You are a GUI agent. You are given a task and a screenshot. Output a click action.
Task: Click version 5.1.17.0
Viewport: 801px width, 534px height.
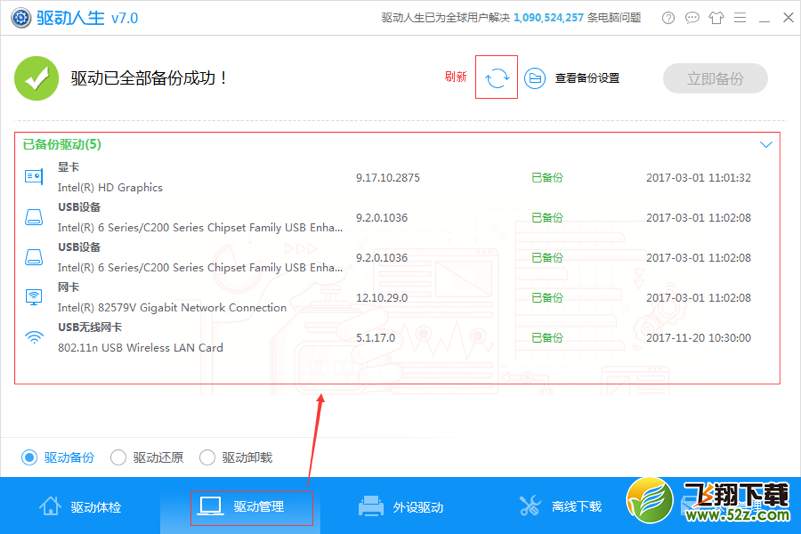(375, 338)
